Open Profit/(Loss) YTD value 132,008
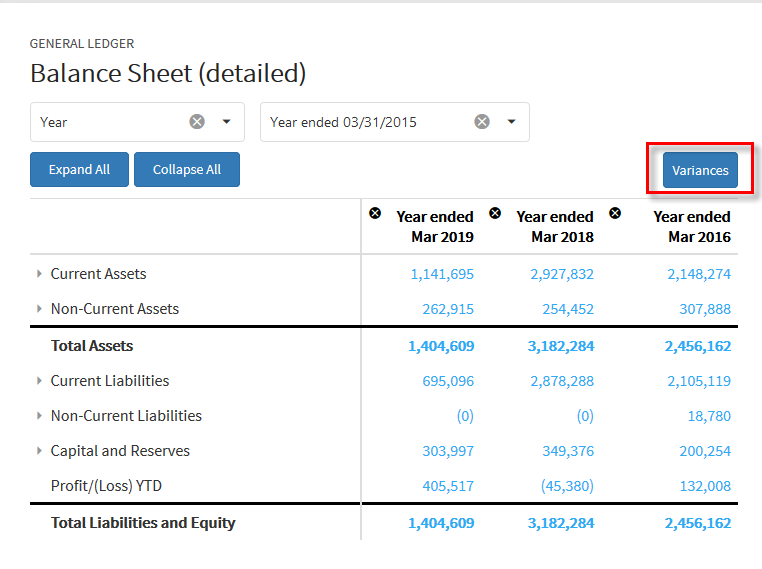The width and height of the screenshot is (762, 569). click(x=705, y=486)
